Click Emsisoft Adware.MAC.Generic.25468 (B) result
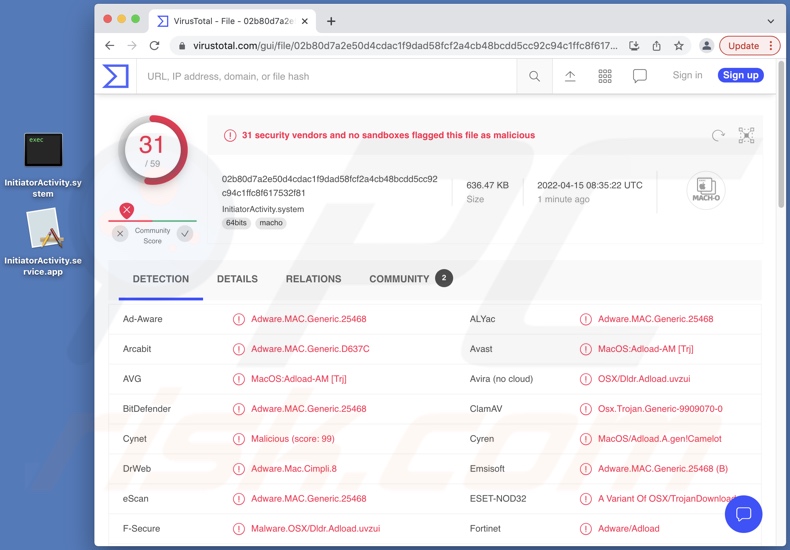790x550 pixels. click(x=663, y=469)
